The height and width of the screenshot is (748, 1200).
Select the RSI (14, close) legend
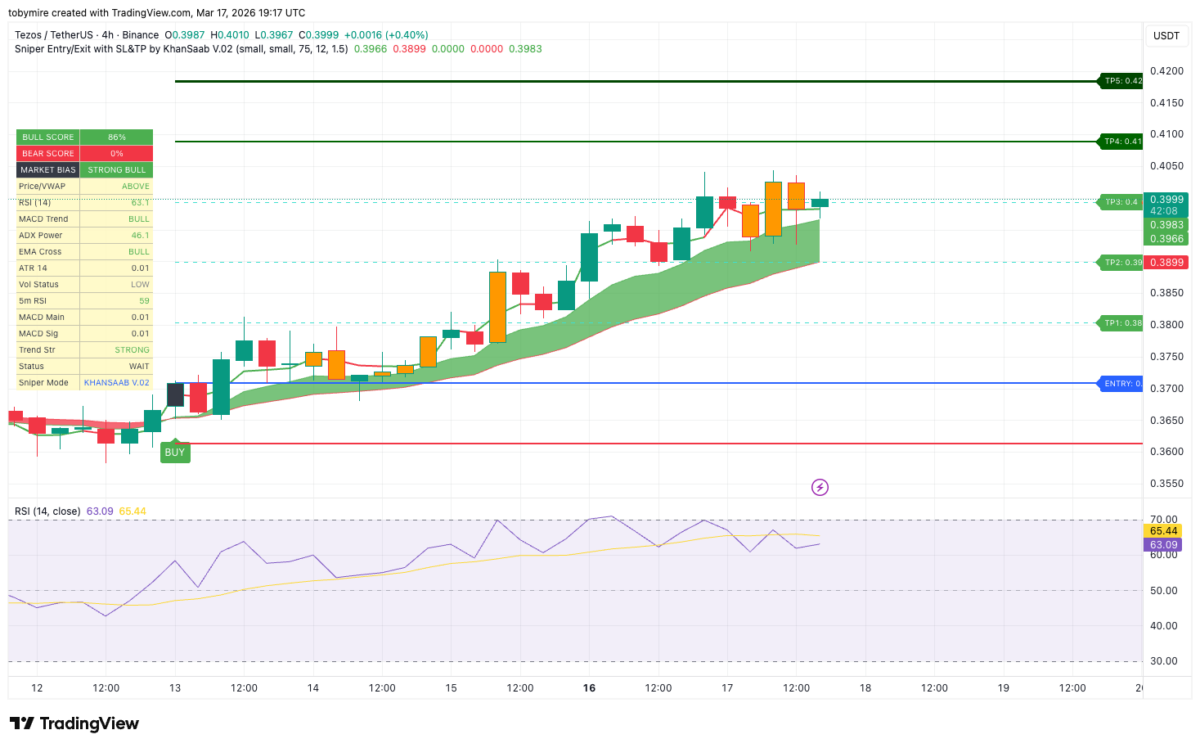48,511
